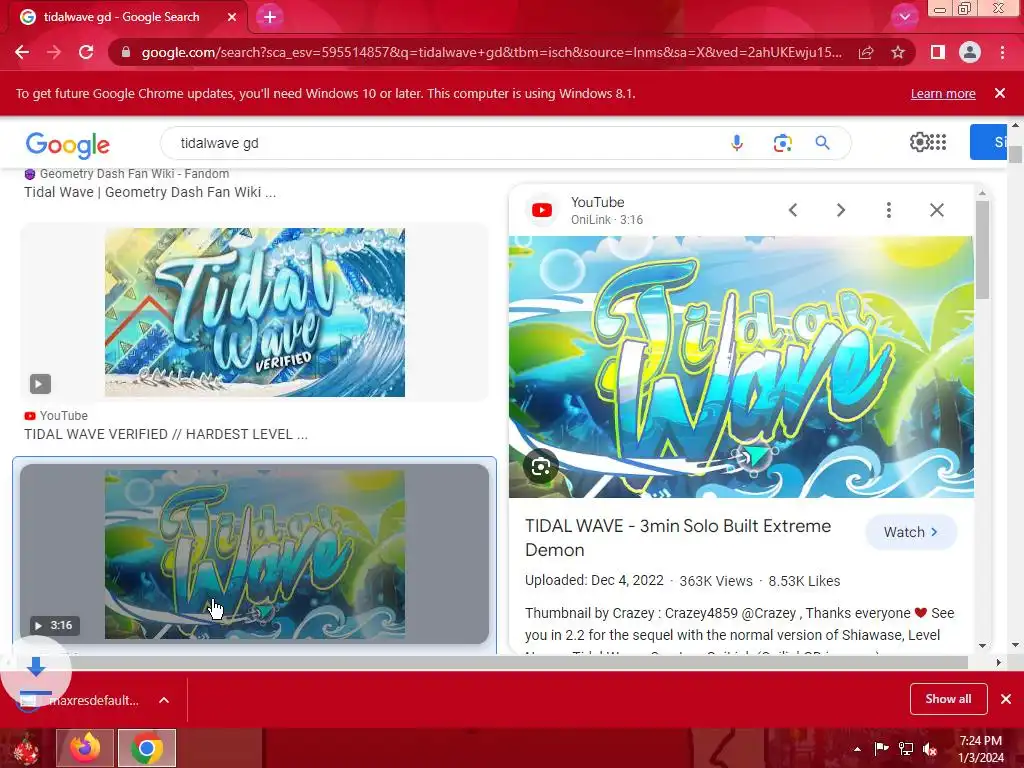The image size is (1024, 768).
Task: Open Firefox from the taskbar
Action: click(x=85, y=748)
